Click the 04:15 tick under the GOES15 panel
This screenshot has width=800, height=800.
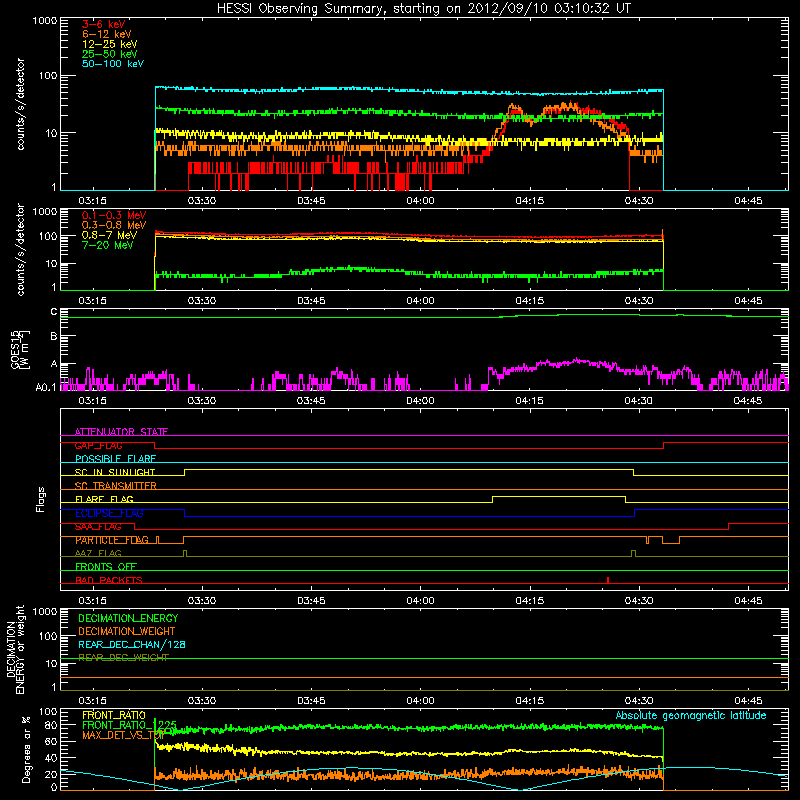click(530, 401)
